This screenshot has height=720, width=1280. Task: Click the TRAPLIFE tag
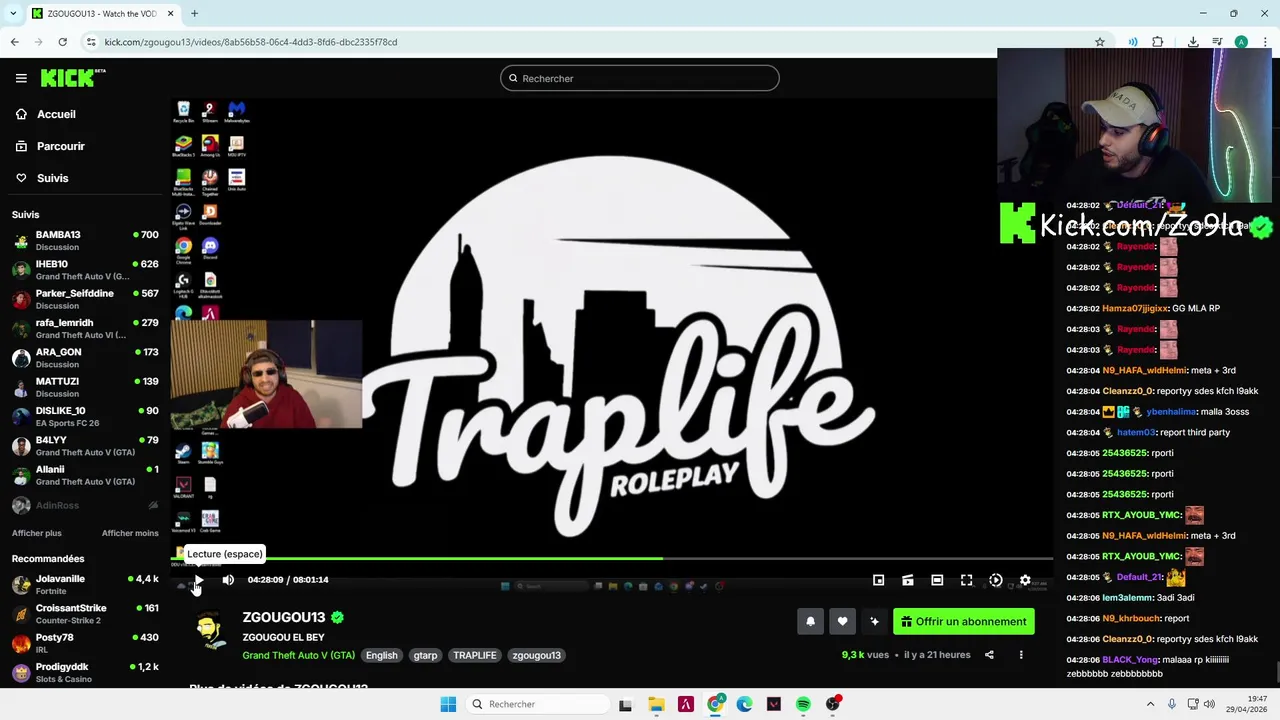pyautogui.click(x=475, y=655)
